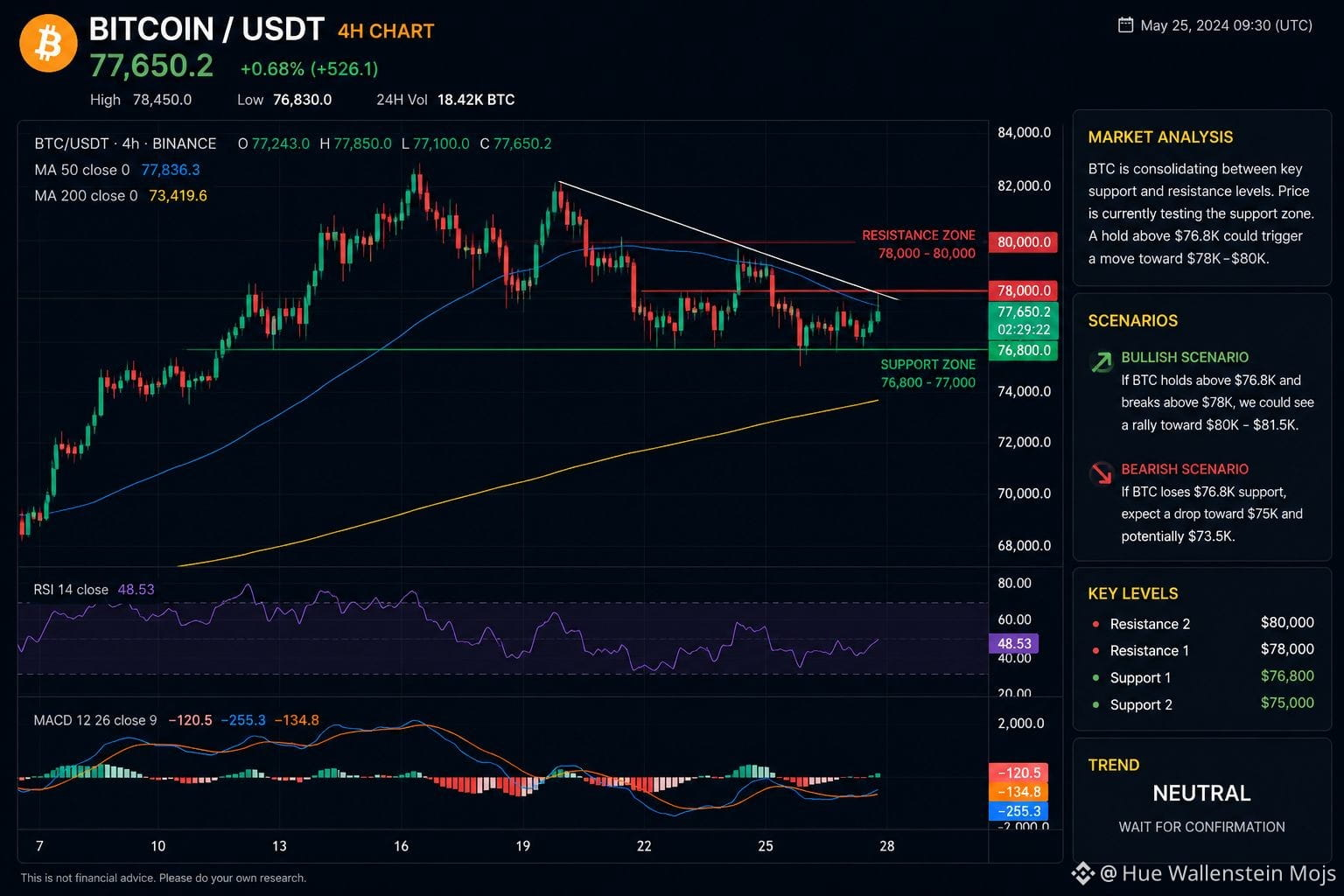The image size is (1344, 896).
Task: Click the red -120.5 MACD axis tag
Action: pos(1018,773)
